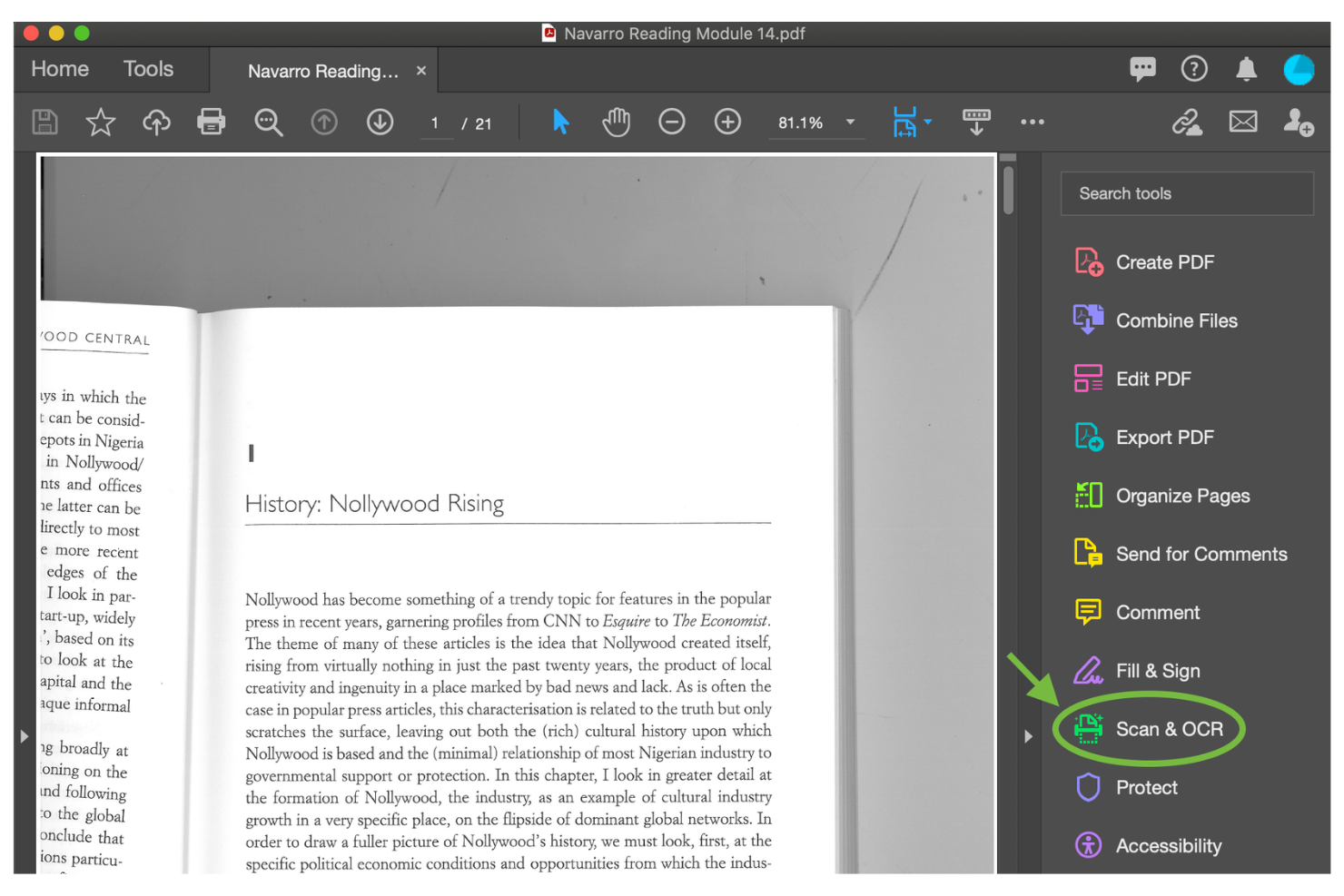The width and height of the screenshot is (1344, 896).
Task: Select the Scan & OCR tool
Action: [x=1170, y=729]
